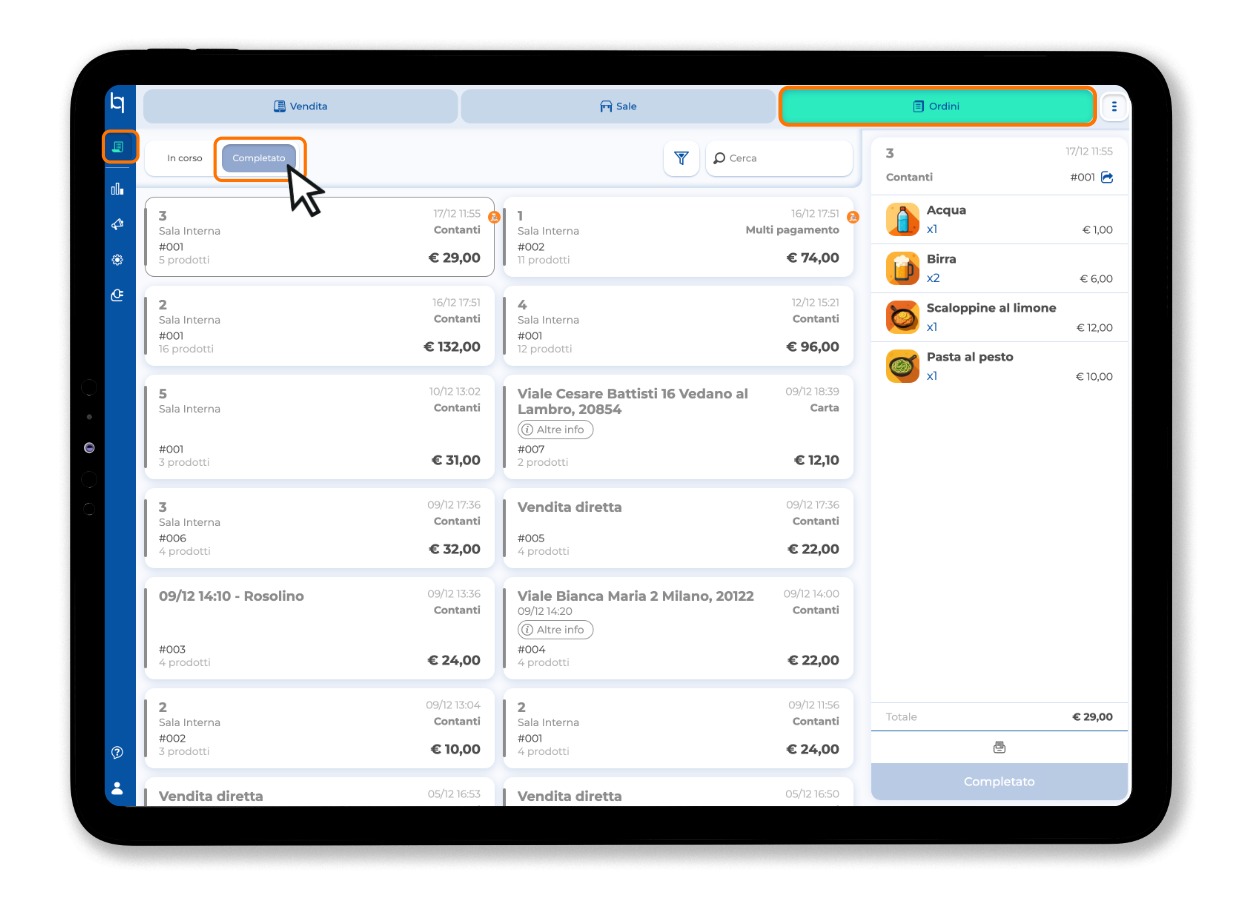Open the user profile sidebar icon
The image size is (1250, 920).
click(117, 788)
